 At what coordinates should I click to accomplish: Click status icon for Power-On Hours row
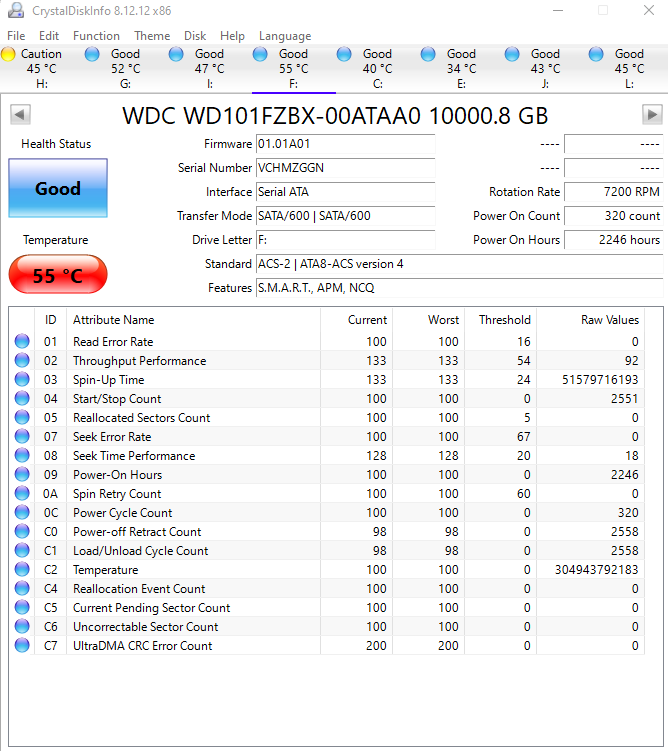point(22,474)
